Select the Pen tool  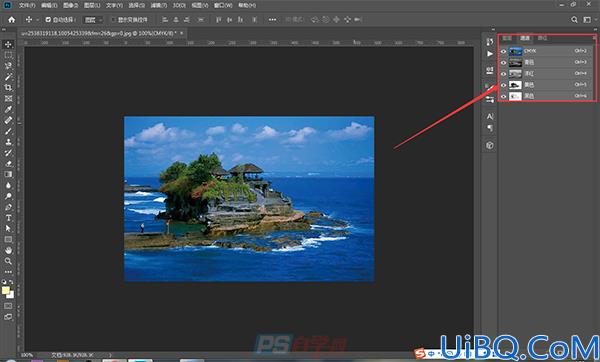click(x=8, y=207)
